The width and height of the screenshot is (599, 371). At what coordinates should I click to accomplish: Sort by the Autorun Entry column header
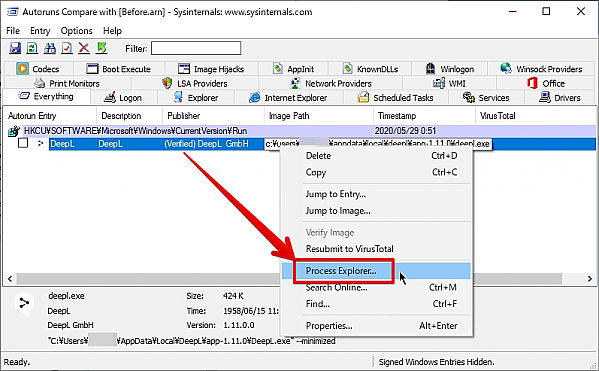[x=50, y=116]
